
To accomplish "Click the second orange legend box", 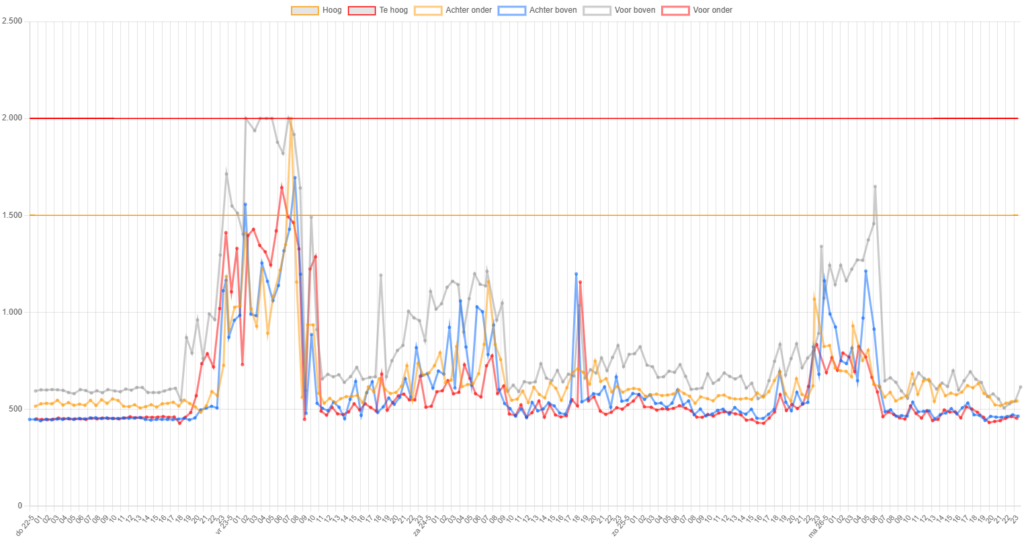I will [428, 10].
